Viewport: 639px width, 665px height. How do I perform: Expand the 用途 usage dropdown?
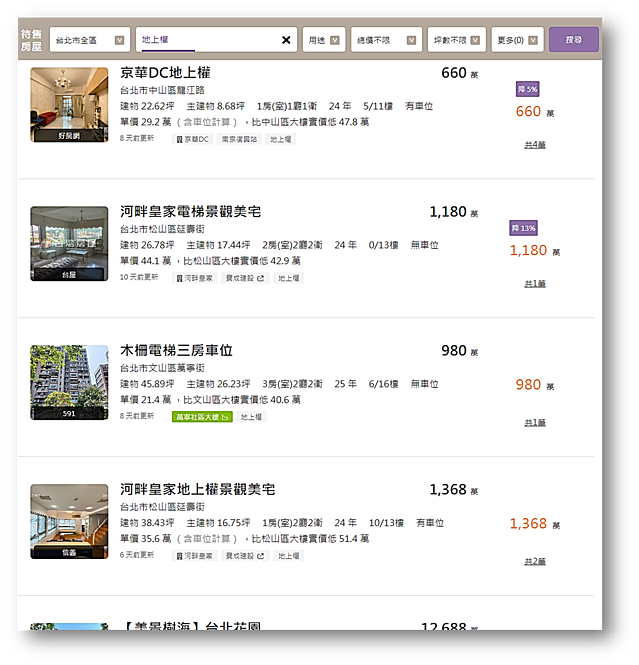pyautogui.click(x=324, y=40)
